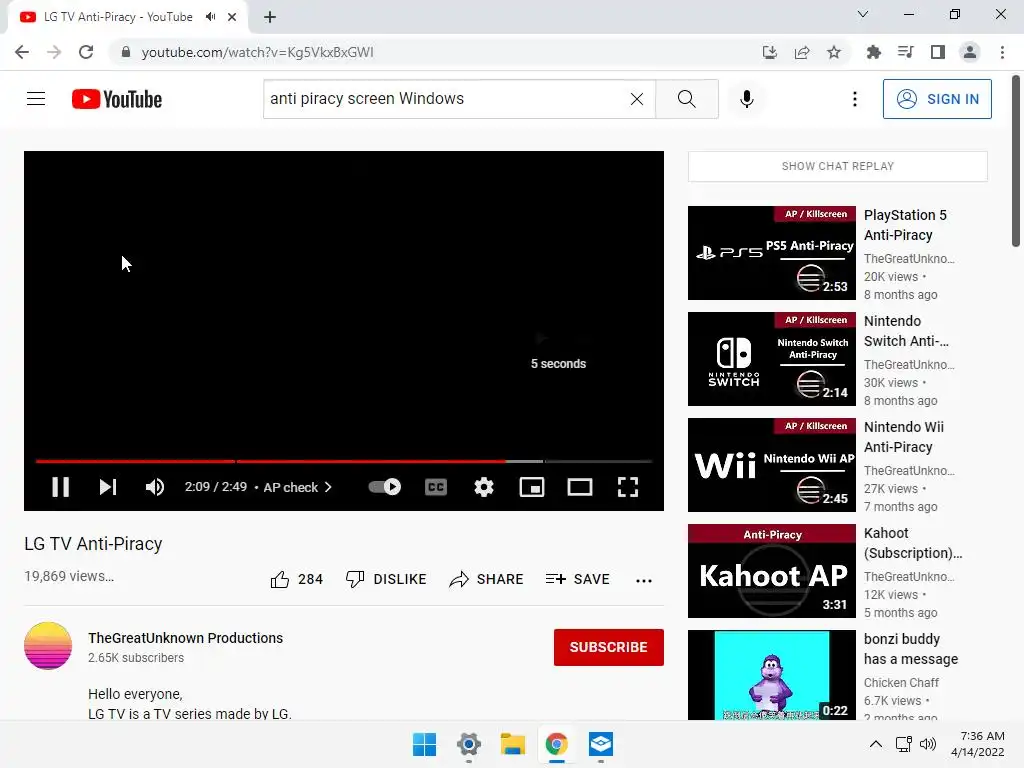Share the video
Image resolution: width=1024 pixels, height=768 pixels.
click(x=487, y=579)
